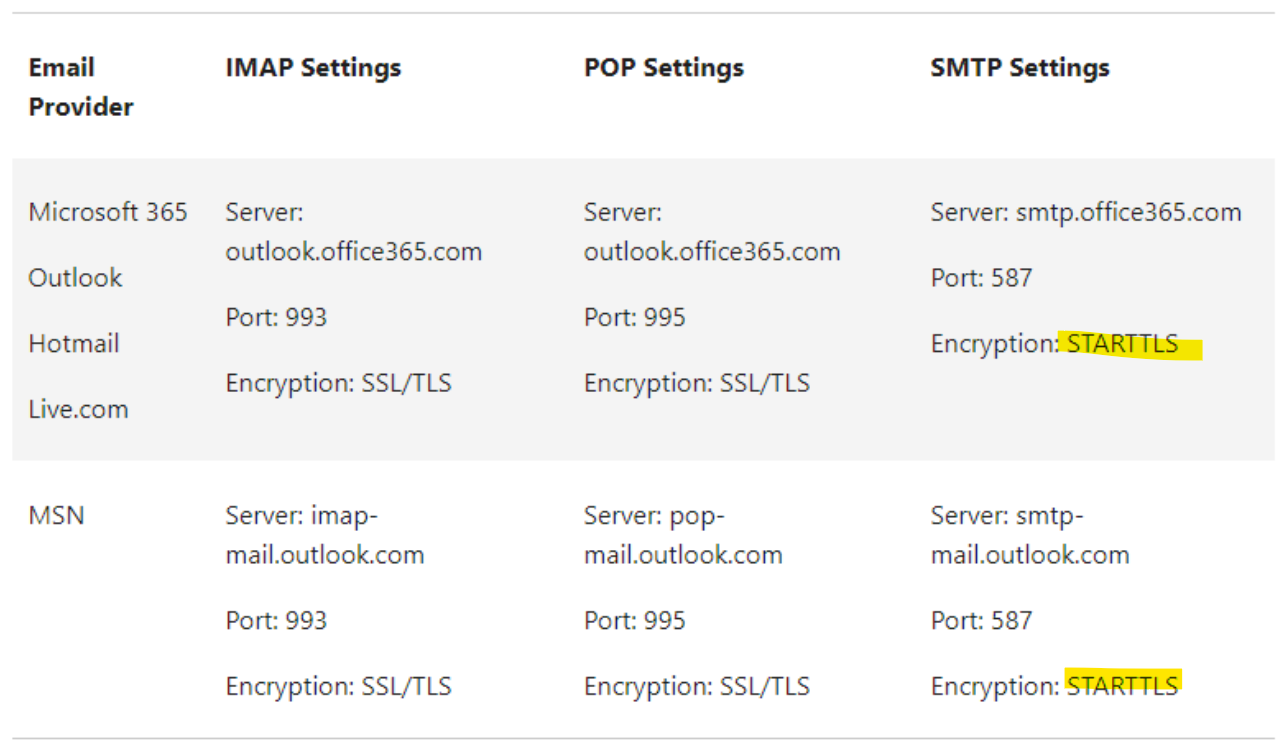Click the "SMTP Settings" column header
Image resolution: width=1281 pixels, height=743 pixels.
tap(1019, 68)
